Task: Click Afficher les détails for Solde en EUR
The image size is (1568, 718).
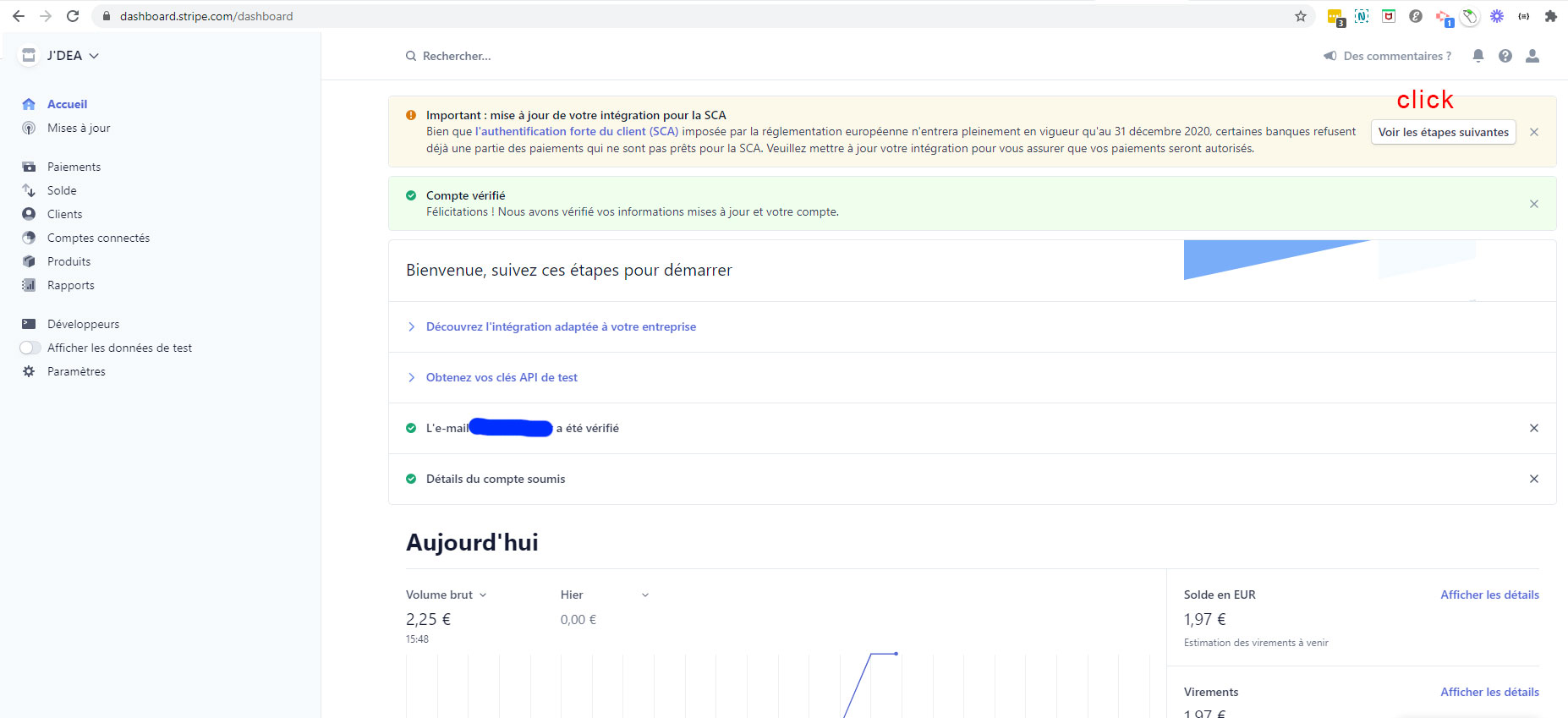Action: tap(1489, 595)
